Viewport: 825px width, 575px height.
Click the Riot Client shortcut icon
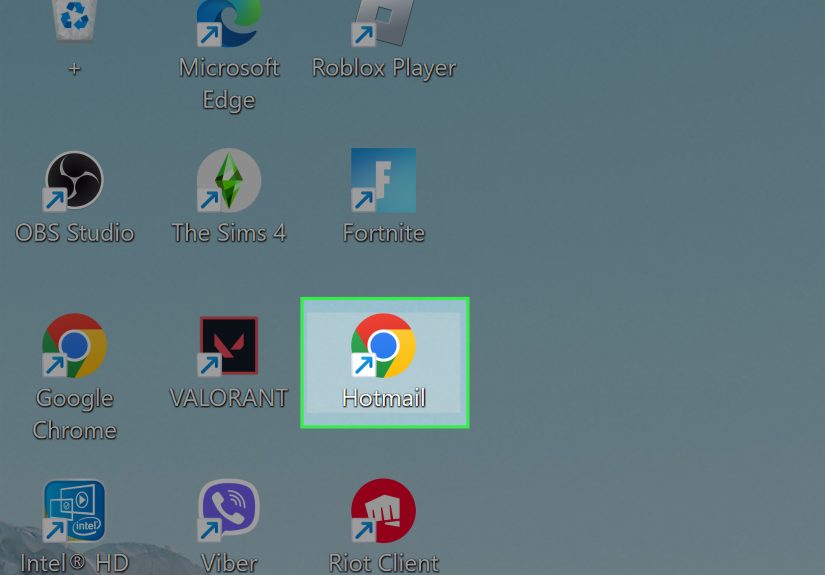[x=383, y=511]
